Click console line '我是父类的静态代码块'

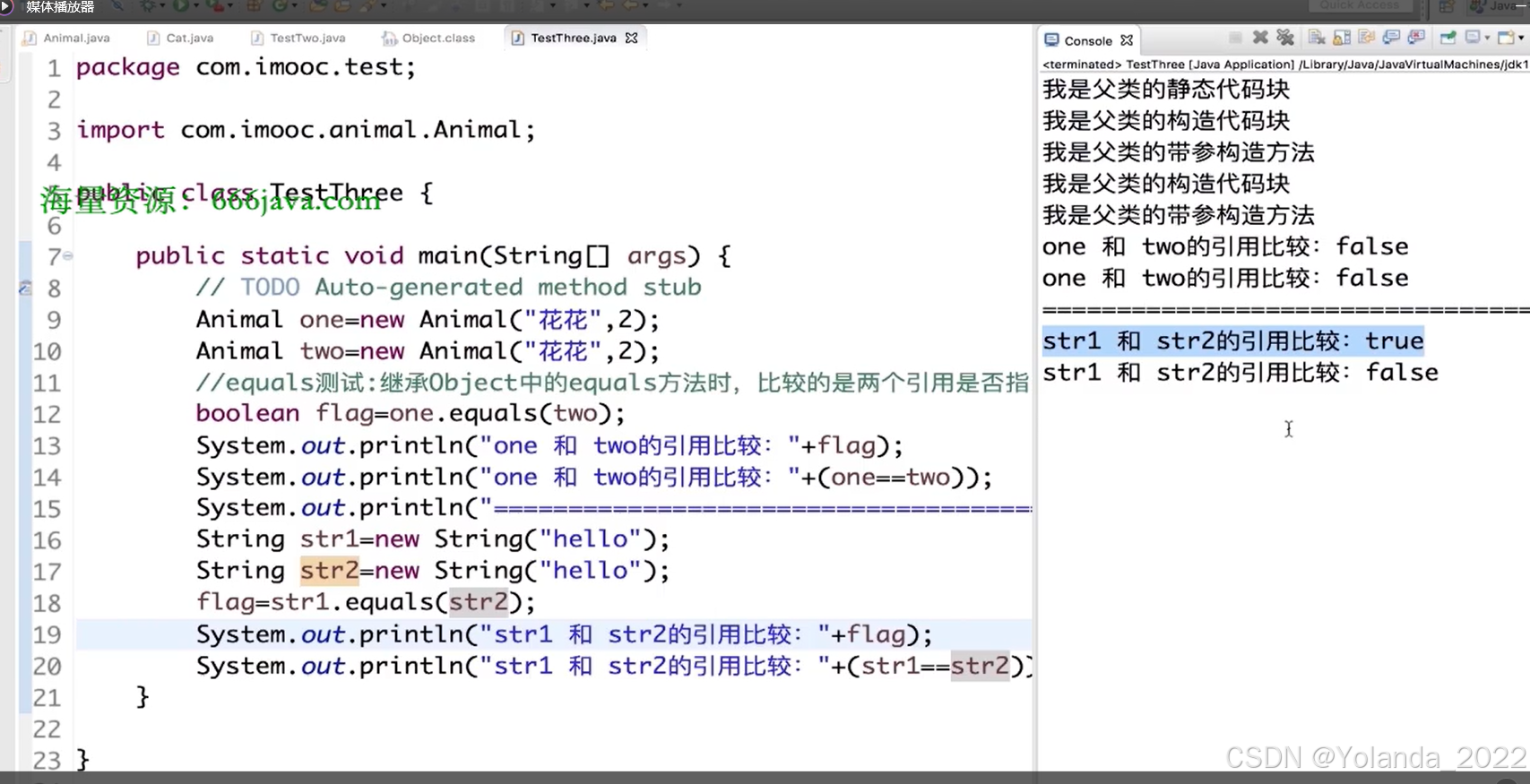coord(1166,89)
